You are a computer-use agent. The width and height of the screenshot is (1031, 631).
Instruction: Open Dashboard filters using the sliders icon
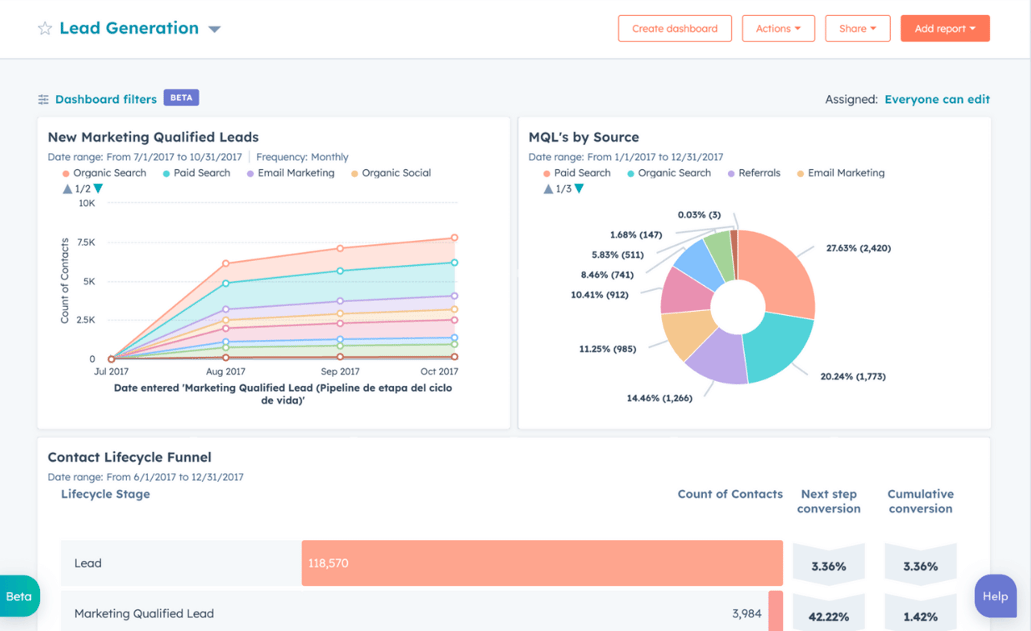point(42,98)
